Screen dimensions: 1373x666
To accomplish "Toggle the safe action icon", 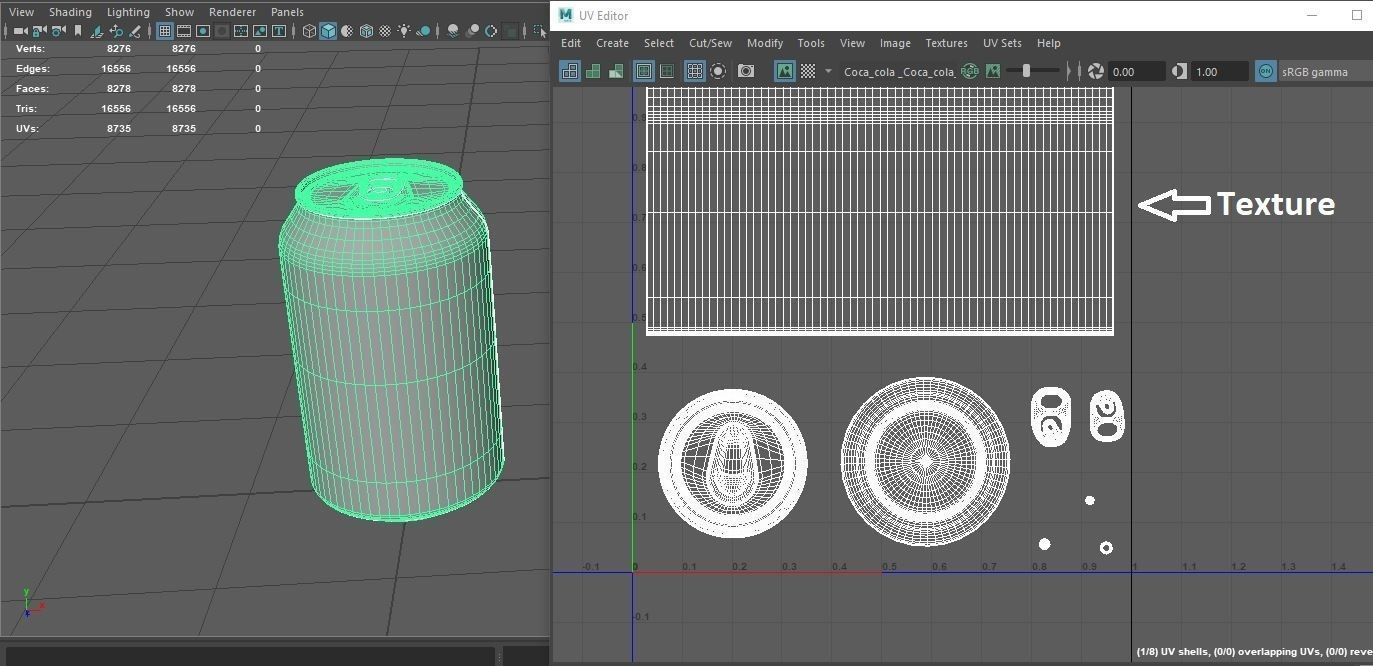I will click(x=260, y=31).
